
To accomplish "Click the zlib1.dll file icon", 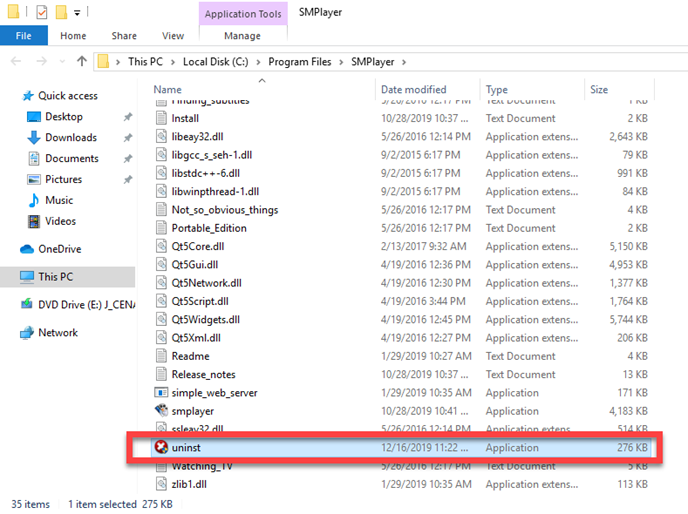I will click(161, 484).
